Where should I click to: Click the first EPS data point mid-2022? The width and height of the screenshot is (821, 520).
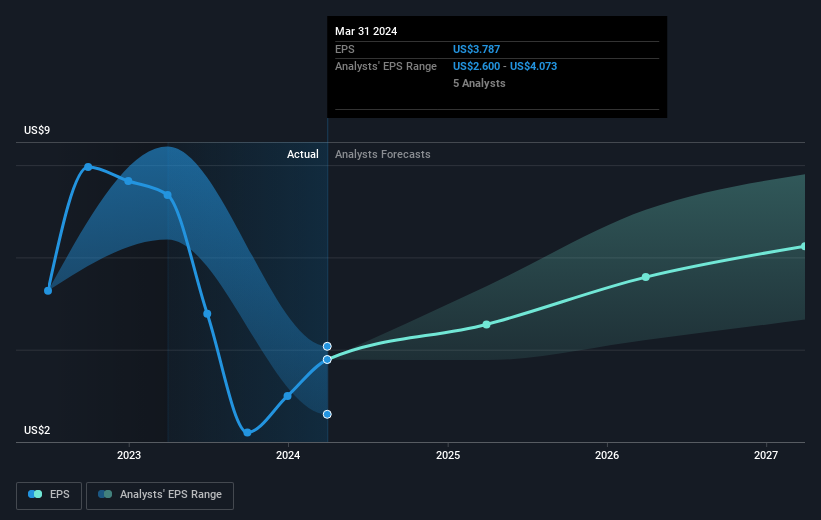pyautogui.click(x=48, y=291)
